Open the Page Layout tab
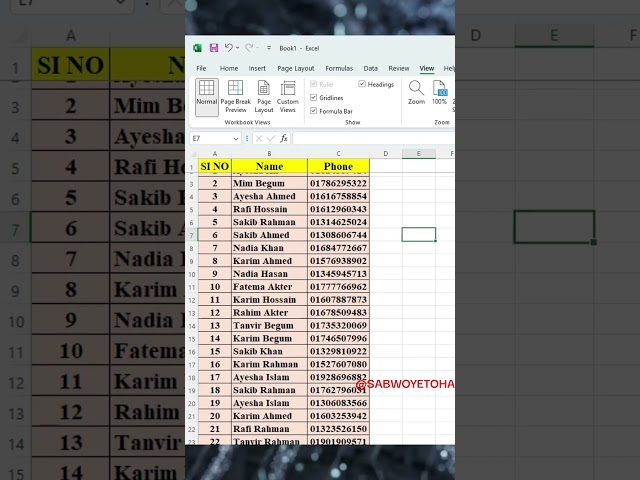 [296, 68]
